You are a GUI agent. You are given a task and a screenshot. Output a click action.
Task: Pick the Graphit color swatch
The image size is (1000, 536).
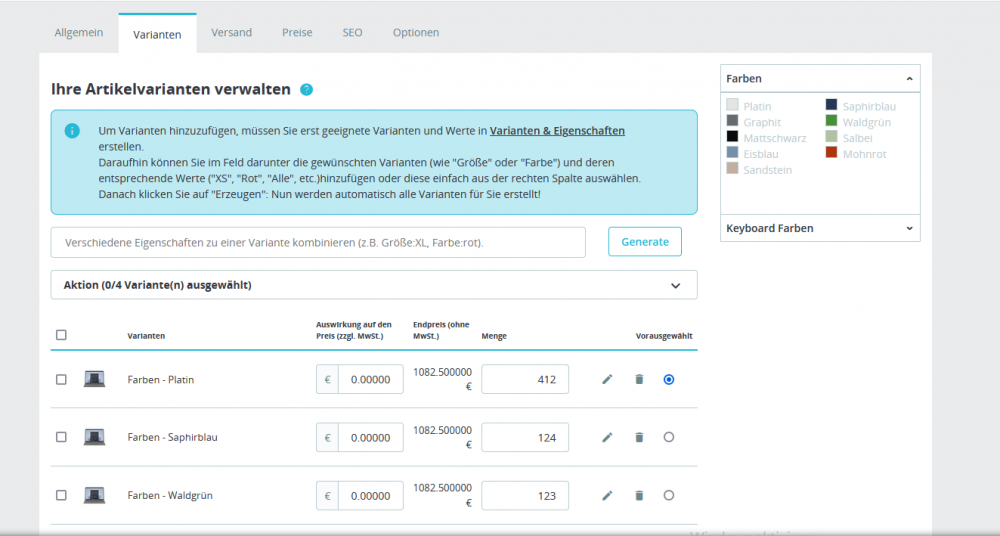732,121
